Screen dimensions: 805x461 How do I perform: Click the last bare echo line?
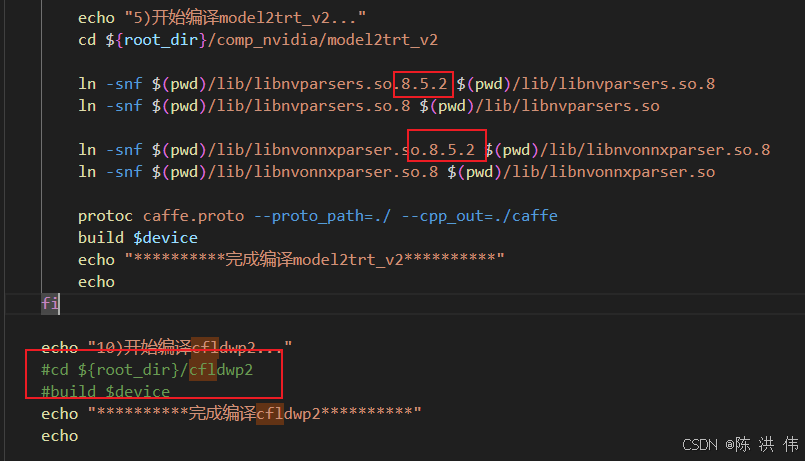click(60, 436)
